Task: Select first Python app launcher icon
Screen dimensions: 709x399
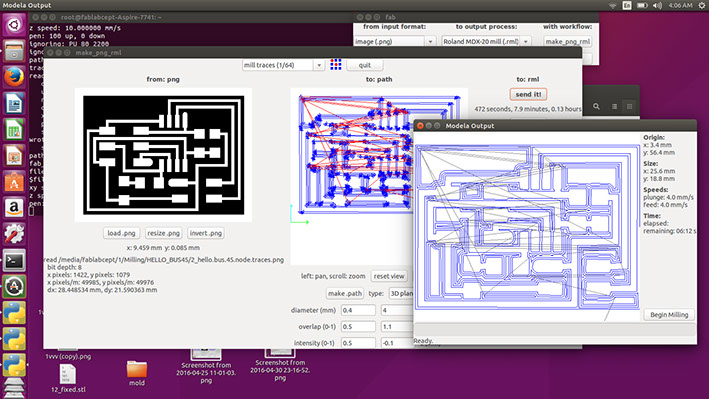Action: point(14,313)
